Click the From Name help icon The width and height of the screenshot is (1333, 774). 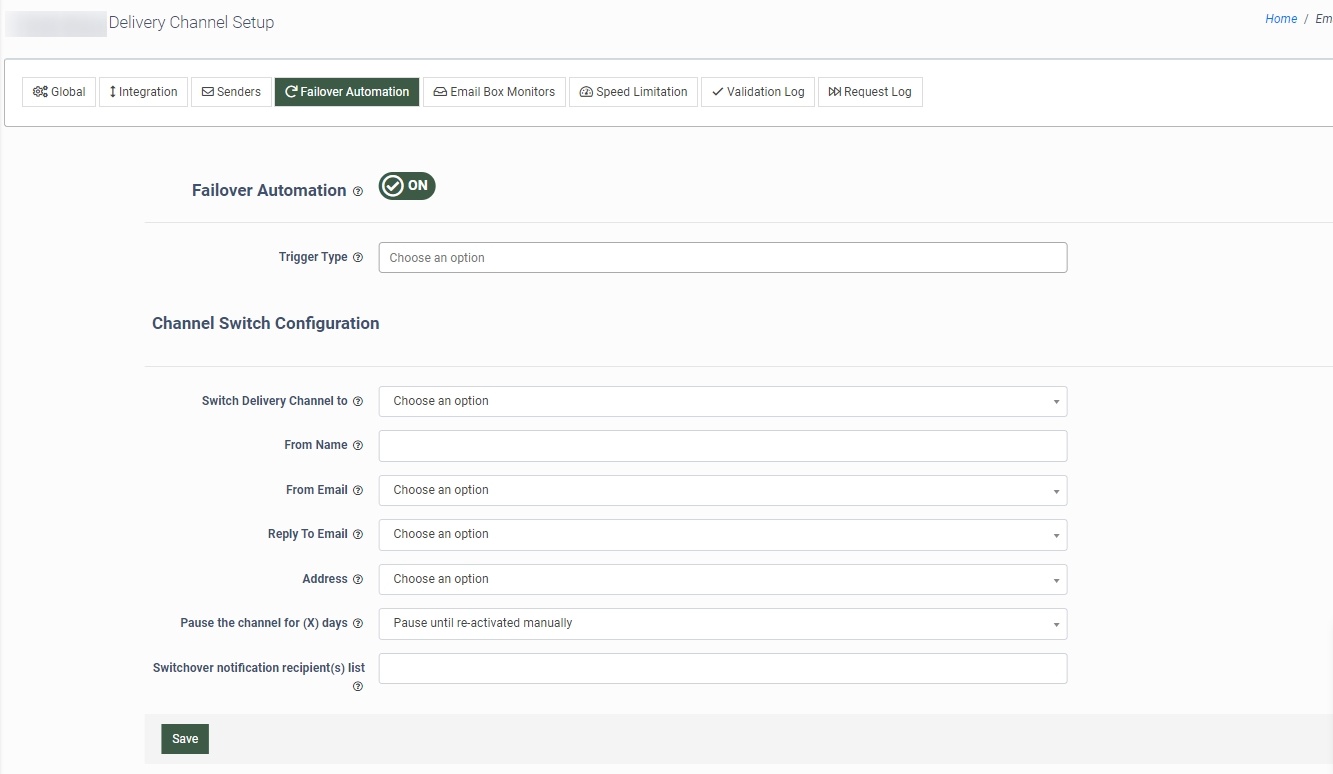358,446
